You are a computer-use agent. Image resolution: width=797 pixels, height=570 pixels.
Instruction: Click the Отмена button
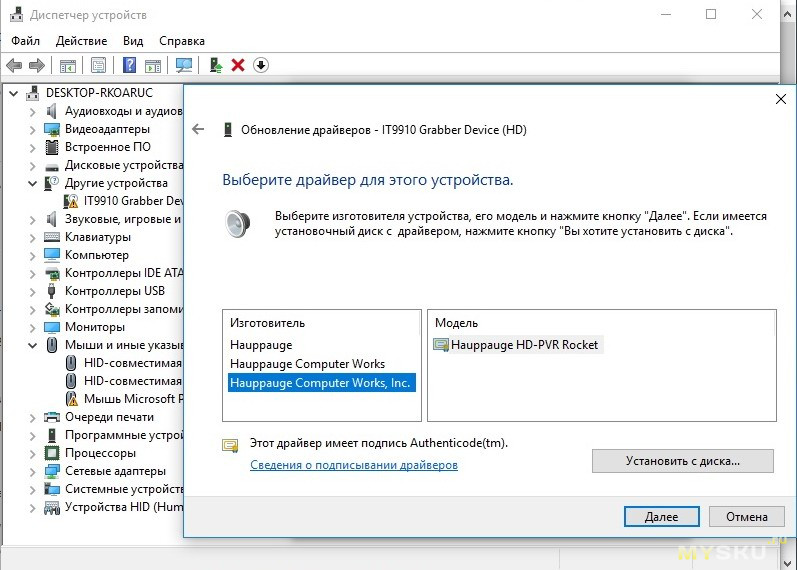coord(747,517)
